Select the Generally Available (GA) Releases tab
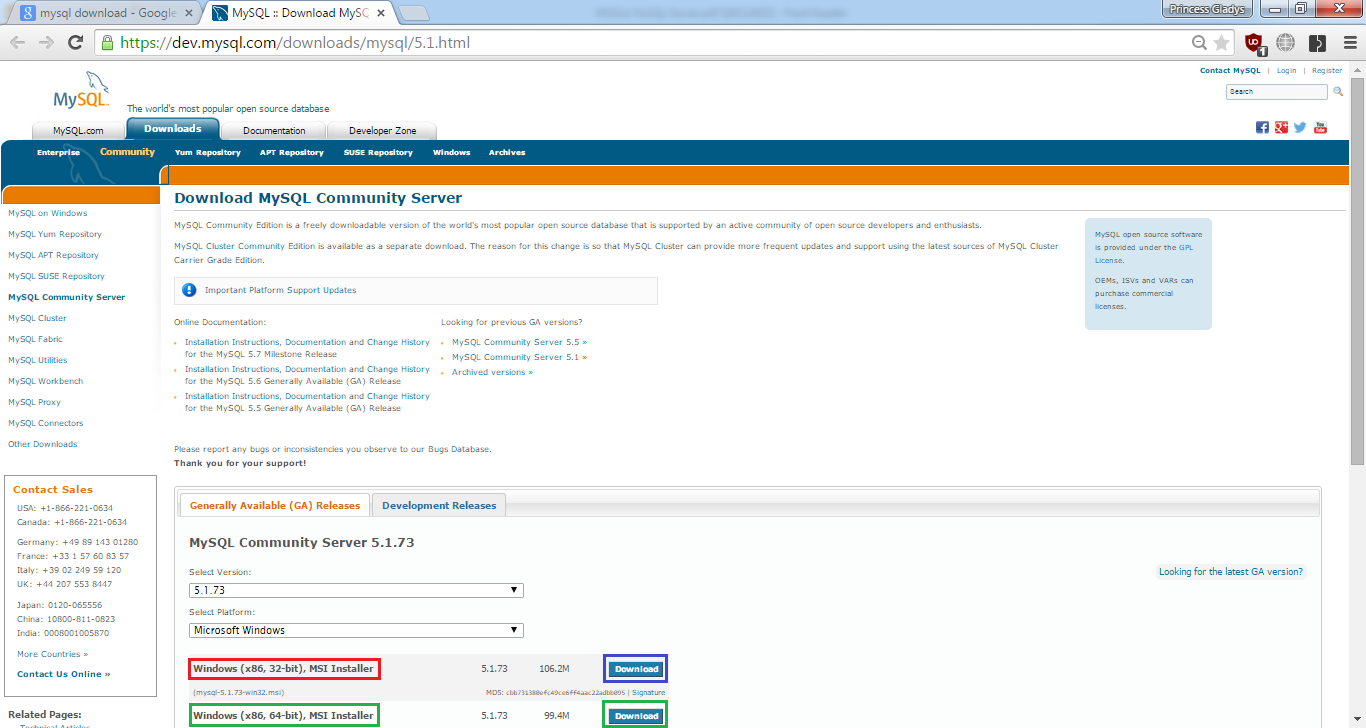The image size is (1366, 728). [x=275, y=506]
